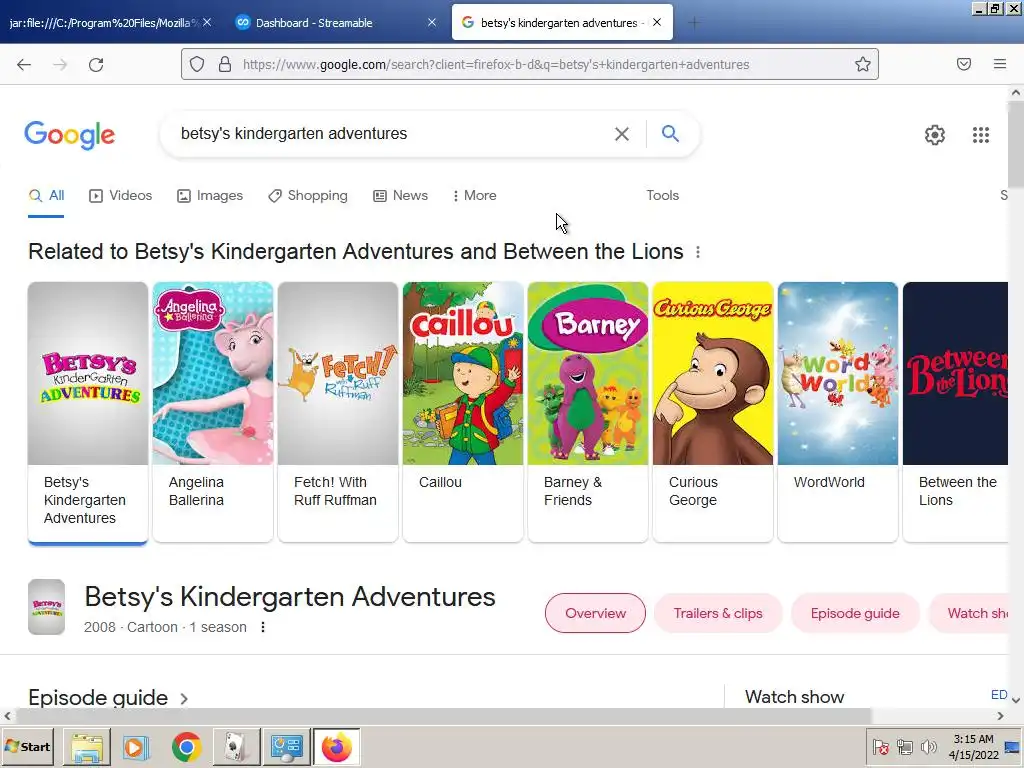The width and height of the screenshot is (1024, 768).
Task: Open the tracking protection shield icon
Action: click(197, 64)
